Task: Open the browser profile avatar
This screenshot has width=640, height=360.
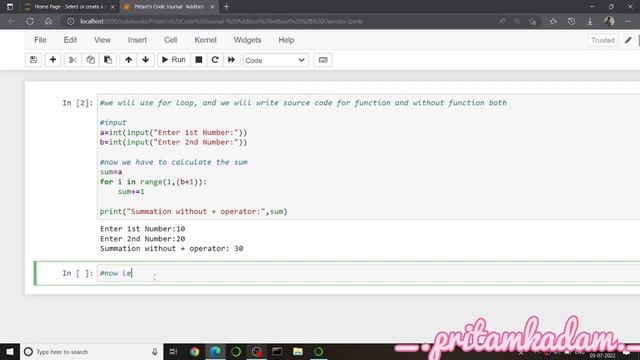Action: click(x=609, y=21)
